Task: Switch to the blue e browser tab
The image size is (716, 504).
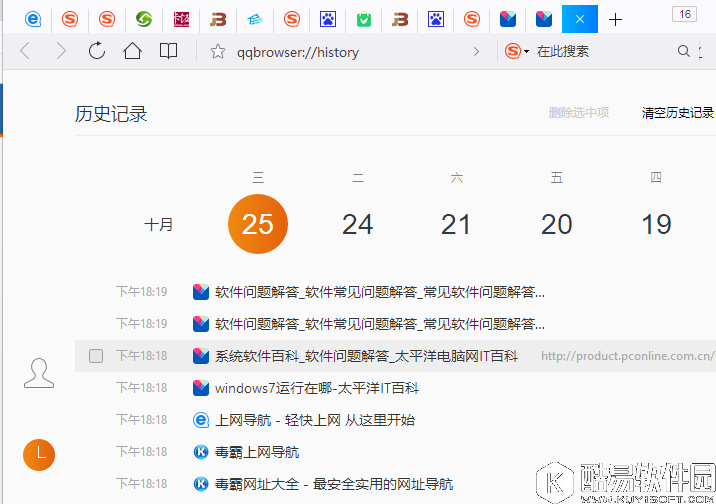Action: [x=33, y=19]
